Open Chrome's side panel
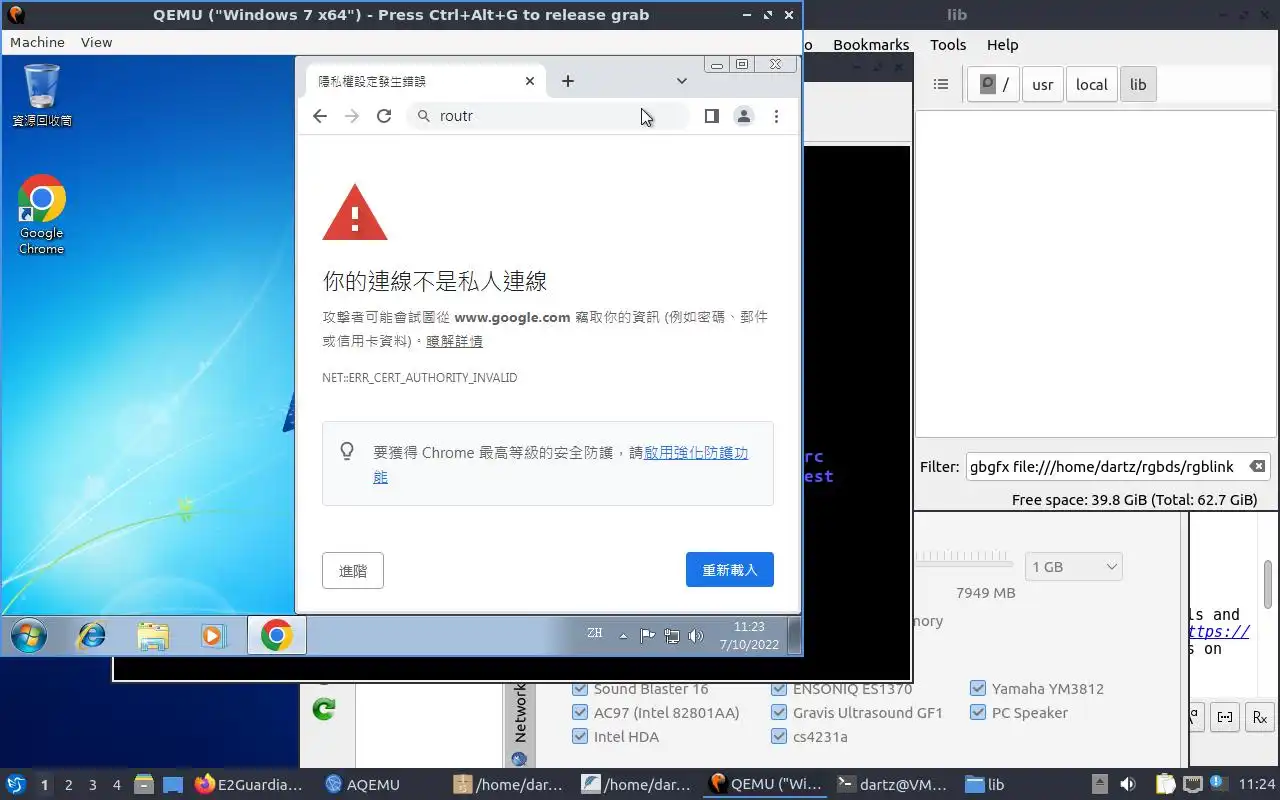This screenshot has height=800, width=1280. tap(711, 116)
